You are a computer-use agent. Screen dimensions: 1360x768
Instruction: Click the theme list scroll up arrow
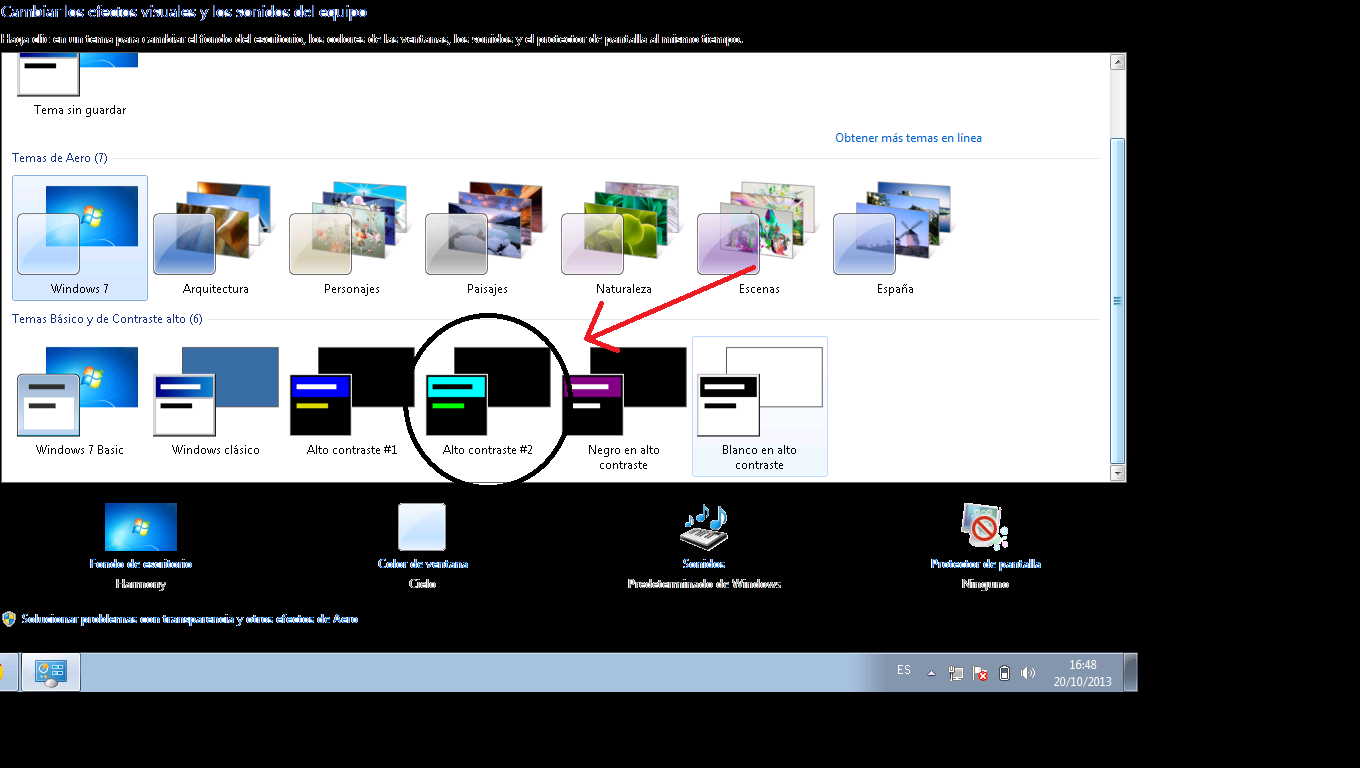click(1118, 62)
